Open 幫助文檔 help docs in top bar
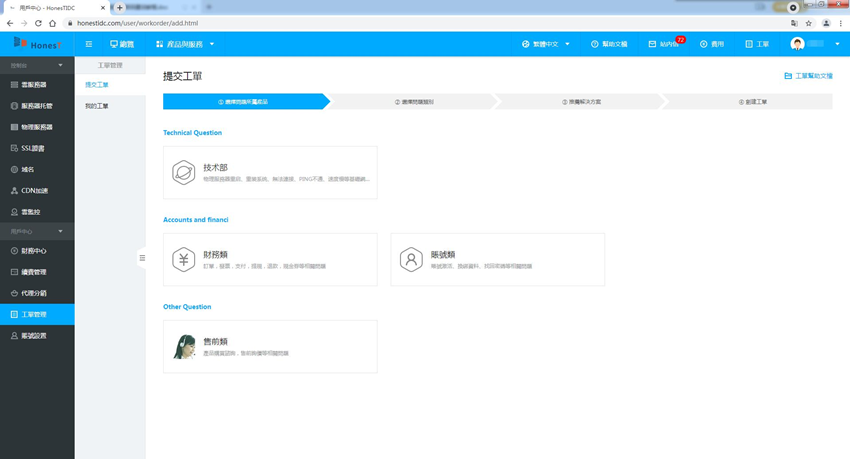850x459 pixels. click(x=609, y=44)
